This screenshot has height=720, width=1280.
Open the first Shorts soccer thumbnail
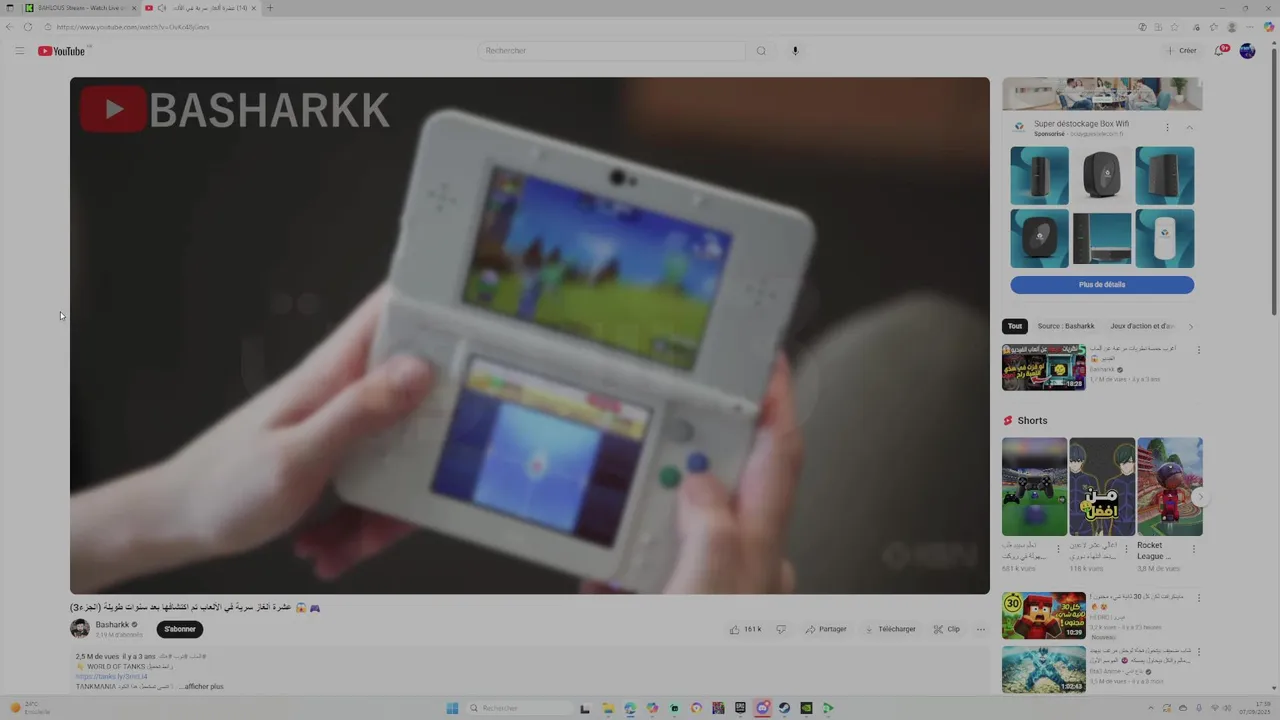click(1034, 487)
